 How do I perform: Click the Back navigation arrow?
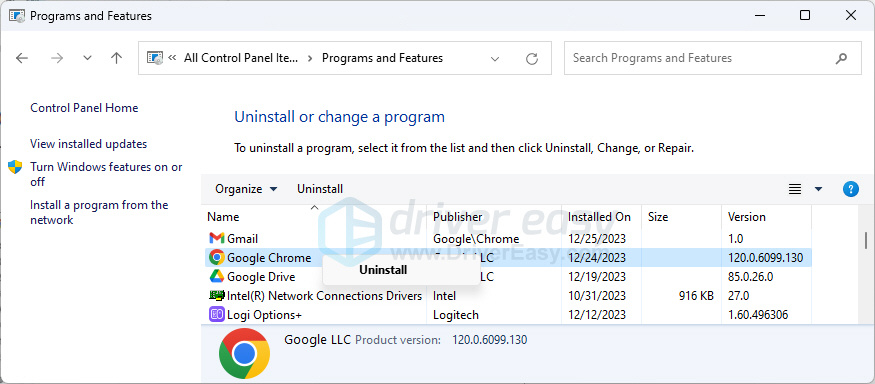tap(22, 58)
